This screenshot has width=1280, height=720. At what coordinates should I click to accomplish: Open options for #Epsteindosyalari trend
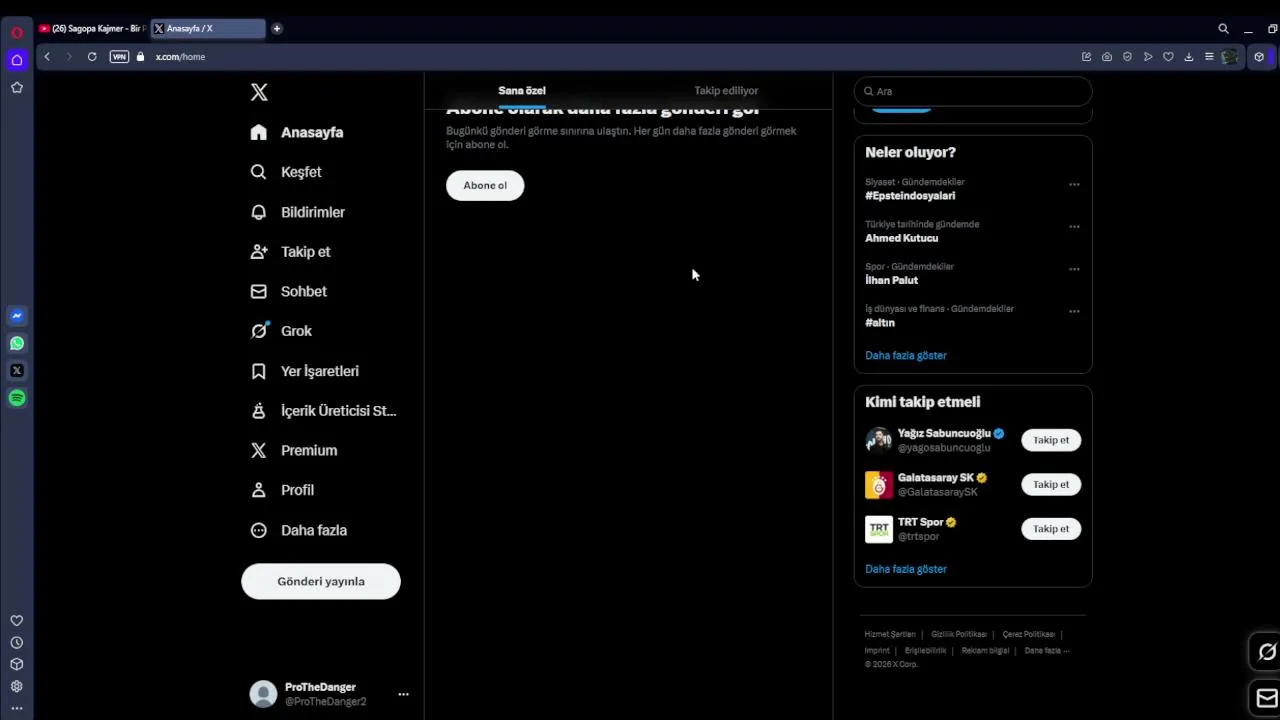click(x=1074, y=184)
